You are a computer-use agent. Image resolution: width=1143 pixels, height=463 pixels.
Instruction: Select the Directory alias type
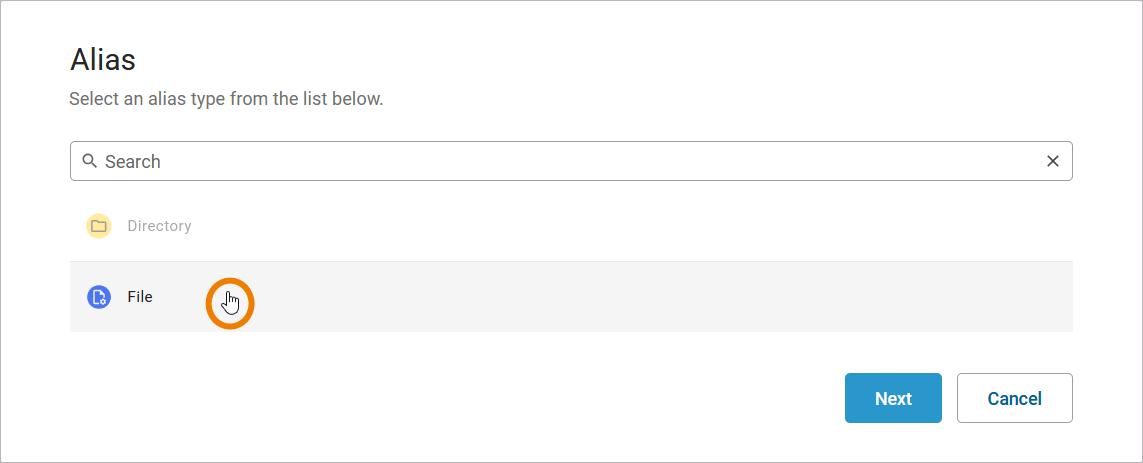[159, 226]
